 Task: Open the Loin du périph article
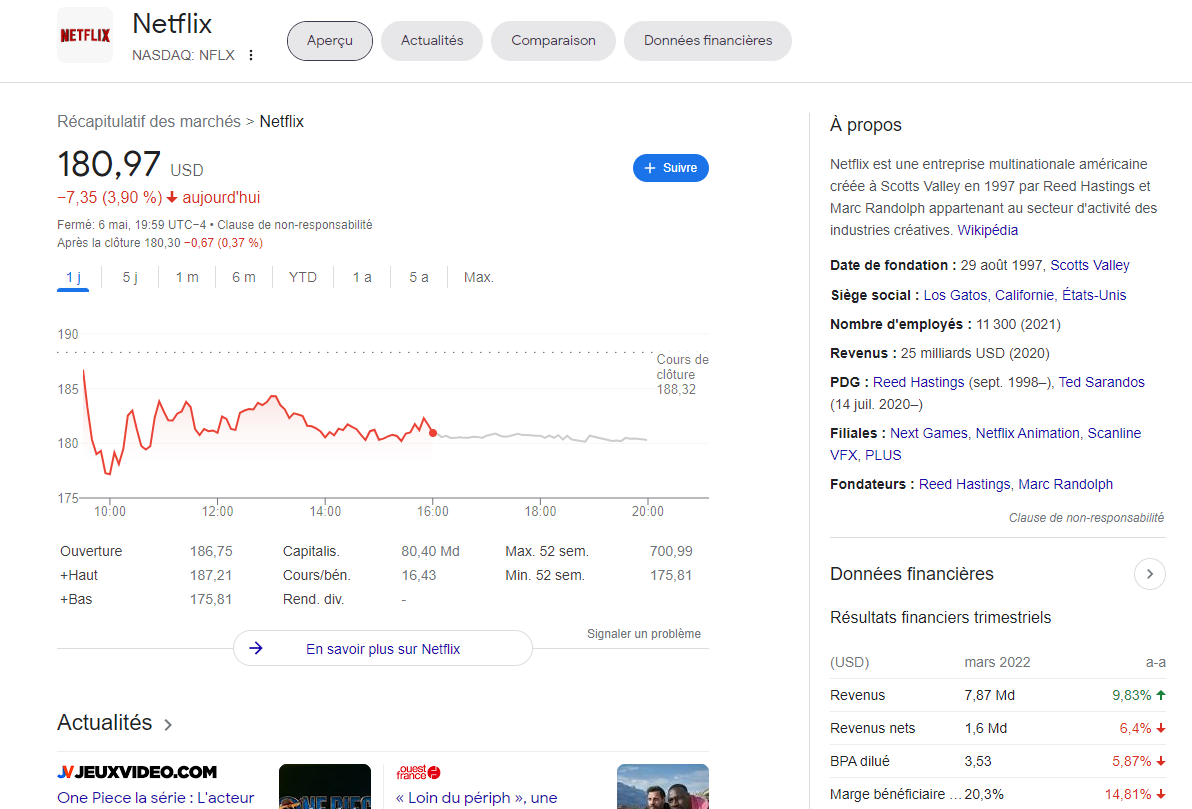coord(477,798)
